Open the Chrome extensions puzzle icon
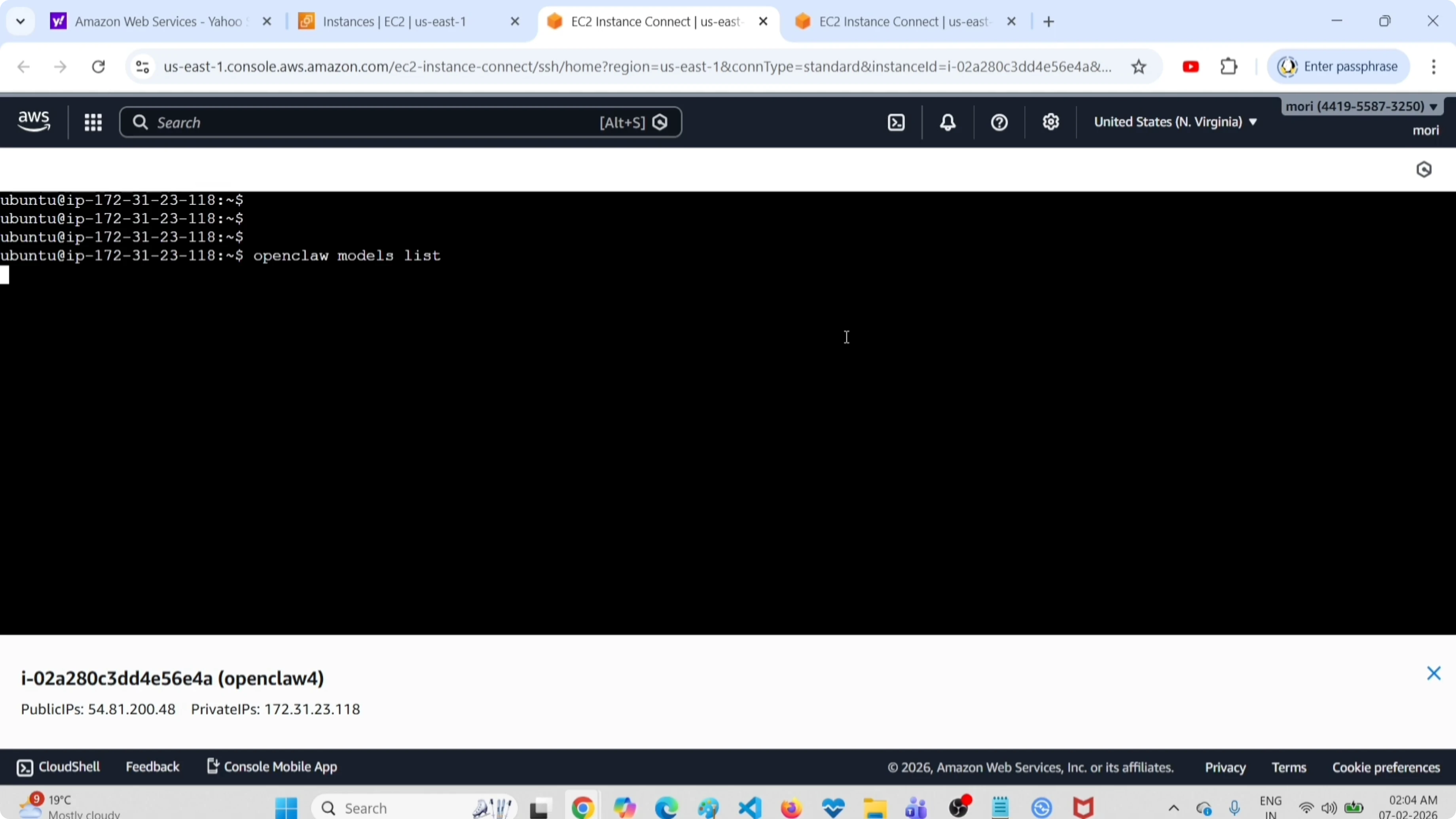 (1228, 66)
